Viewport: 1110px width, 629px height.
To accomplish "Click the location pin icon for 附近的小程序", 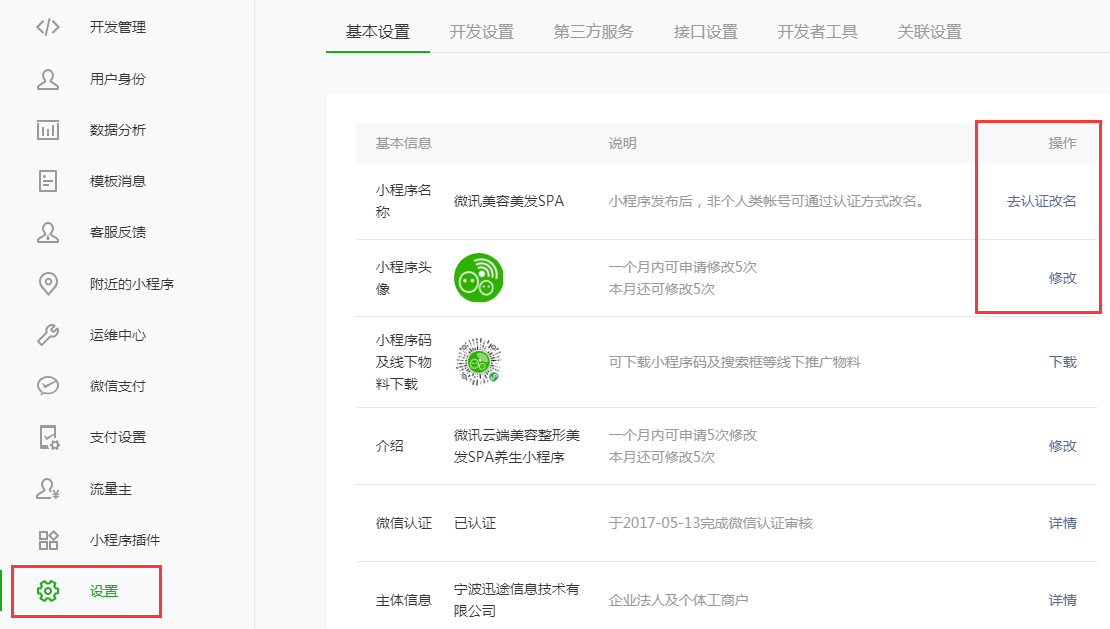I will (x=48, y=283).
